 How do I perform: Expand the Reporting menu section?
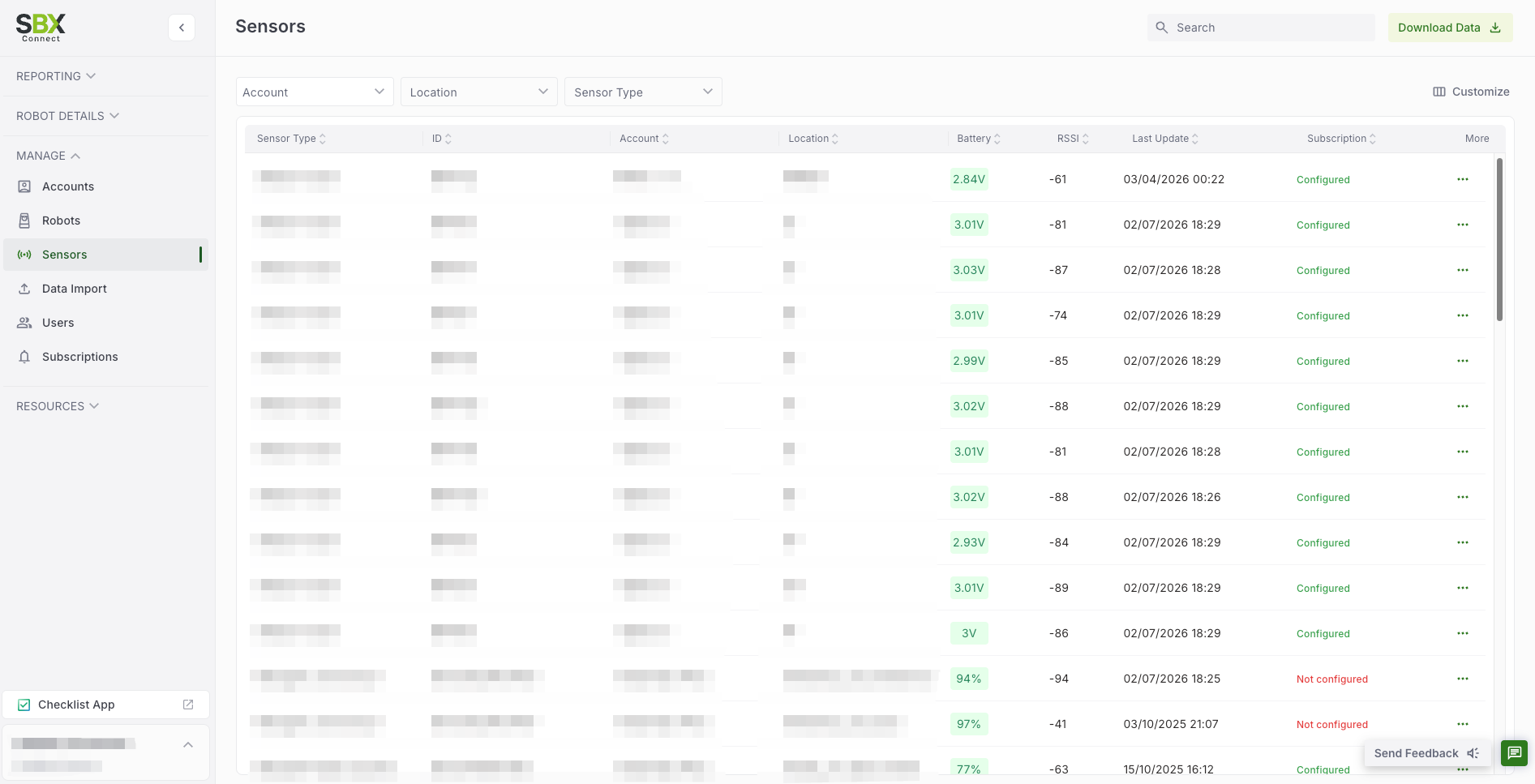coord(56,76)
